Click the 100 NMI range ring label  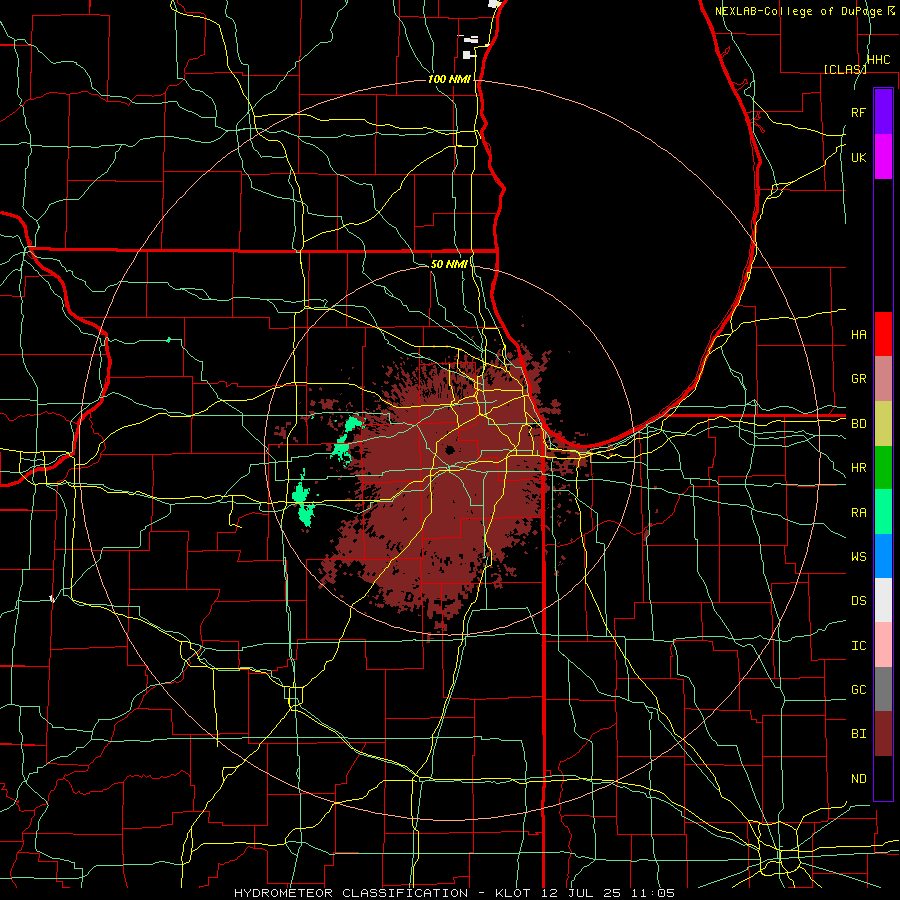click(449, 79)
